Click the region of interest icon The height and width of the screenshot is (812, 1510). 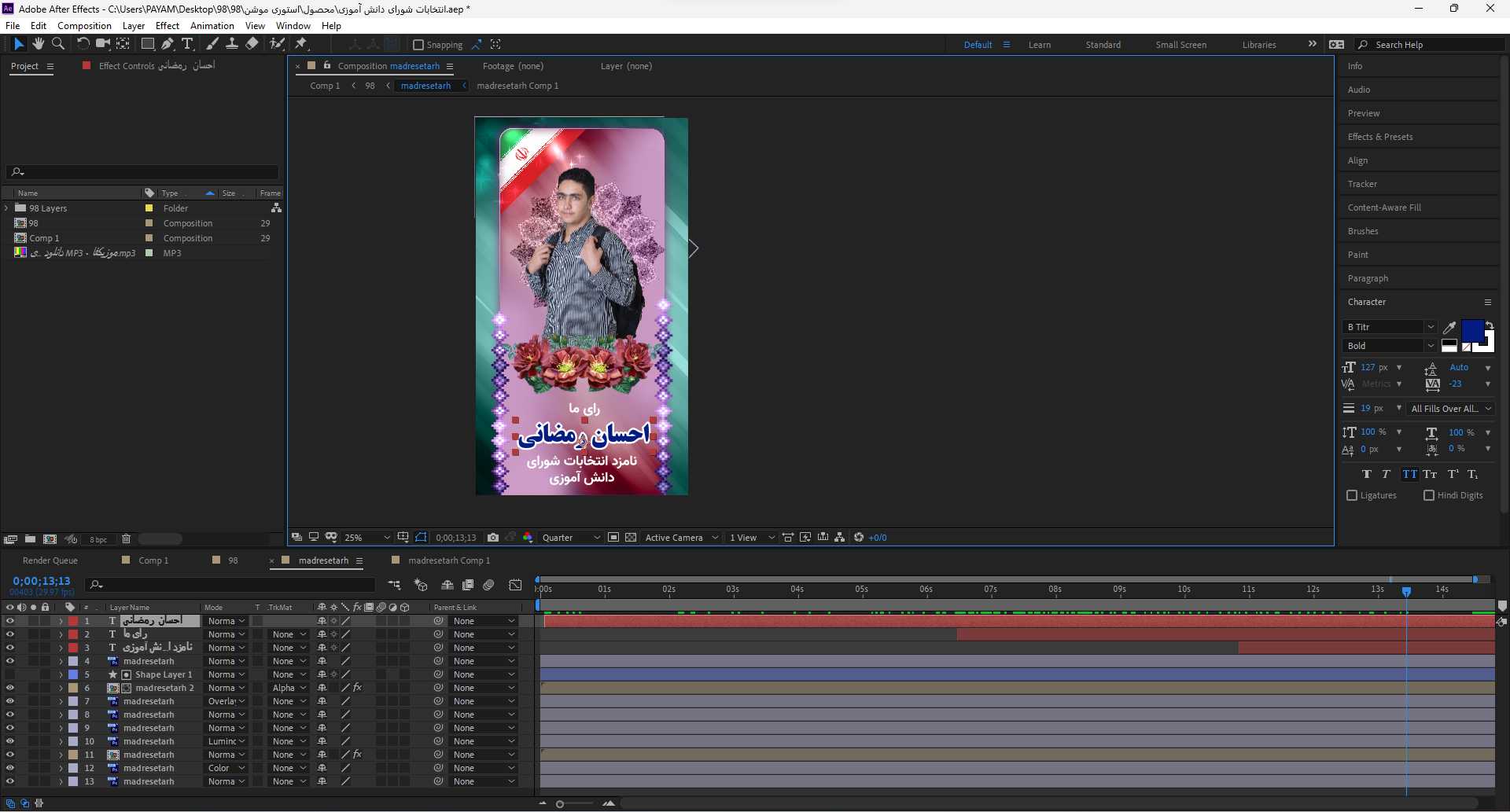tap(613, 538)
